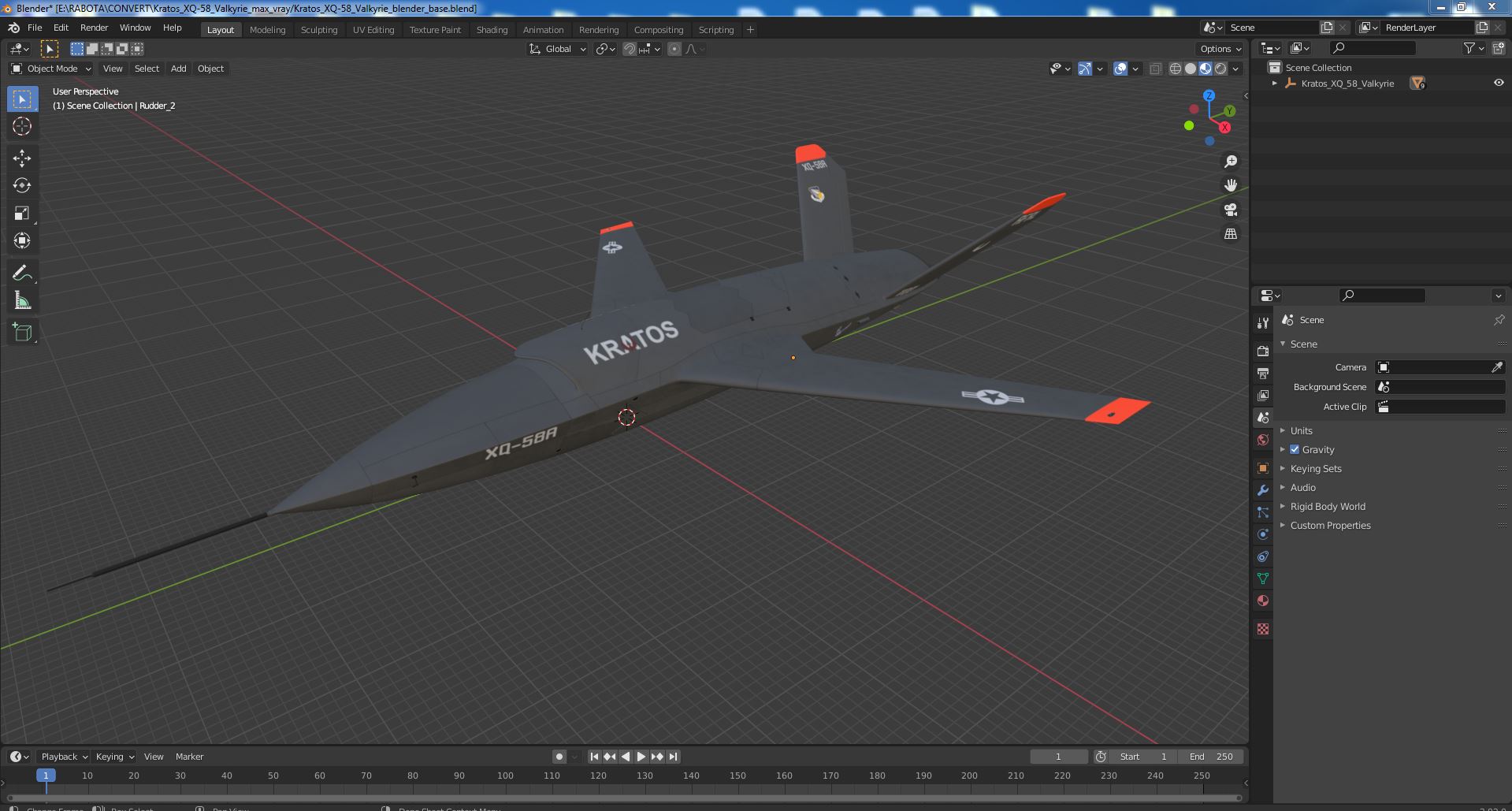Expand the Rigid Body World panel
The width and height of the screenshot is (1512, 811).
(1327, 506)
